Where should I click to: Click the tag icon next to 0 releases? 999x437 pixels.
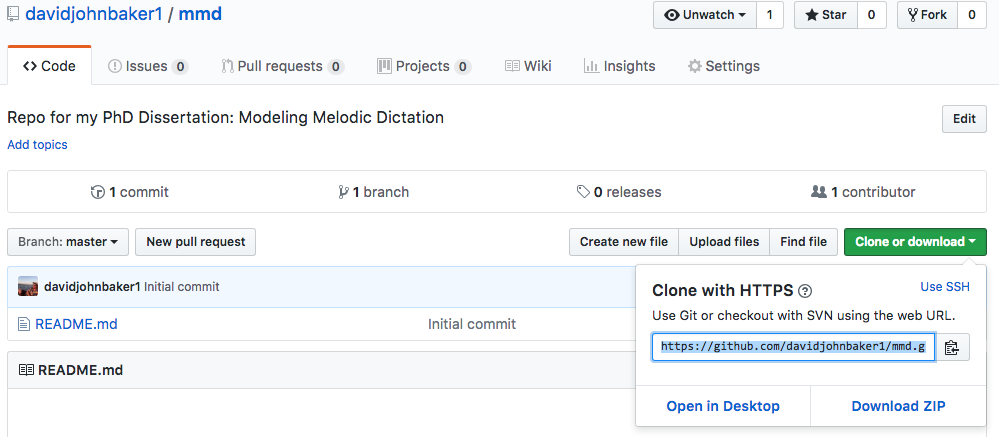(x=583, y=192)
